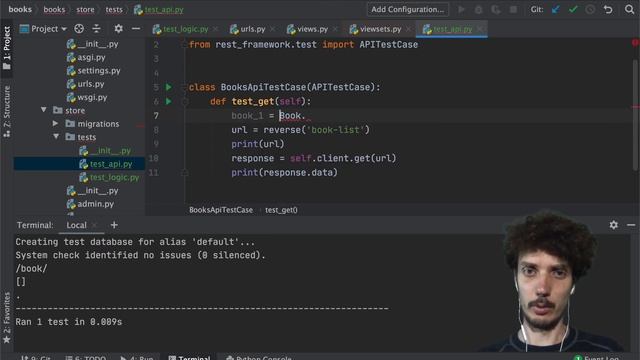
Task: Click the Run with Coverage icon
Action: tap(496, 9)
